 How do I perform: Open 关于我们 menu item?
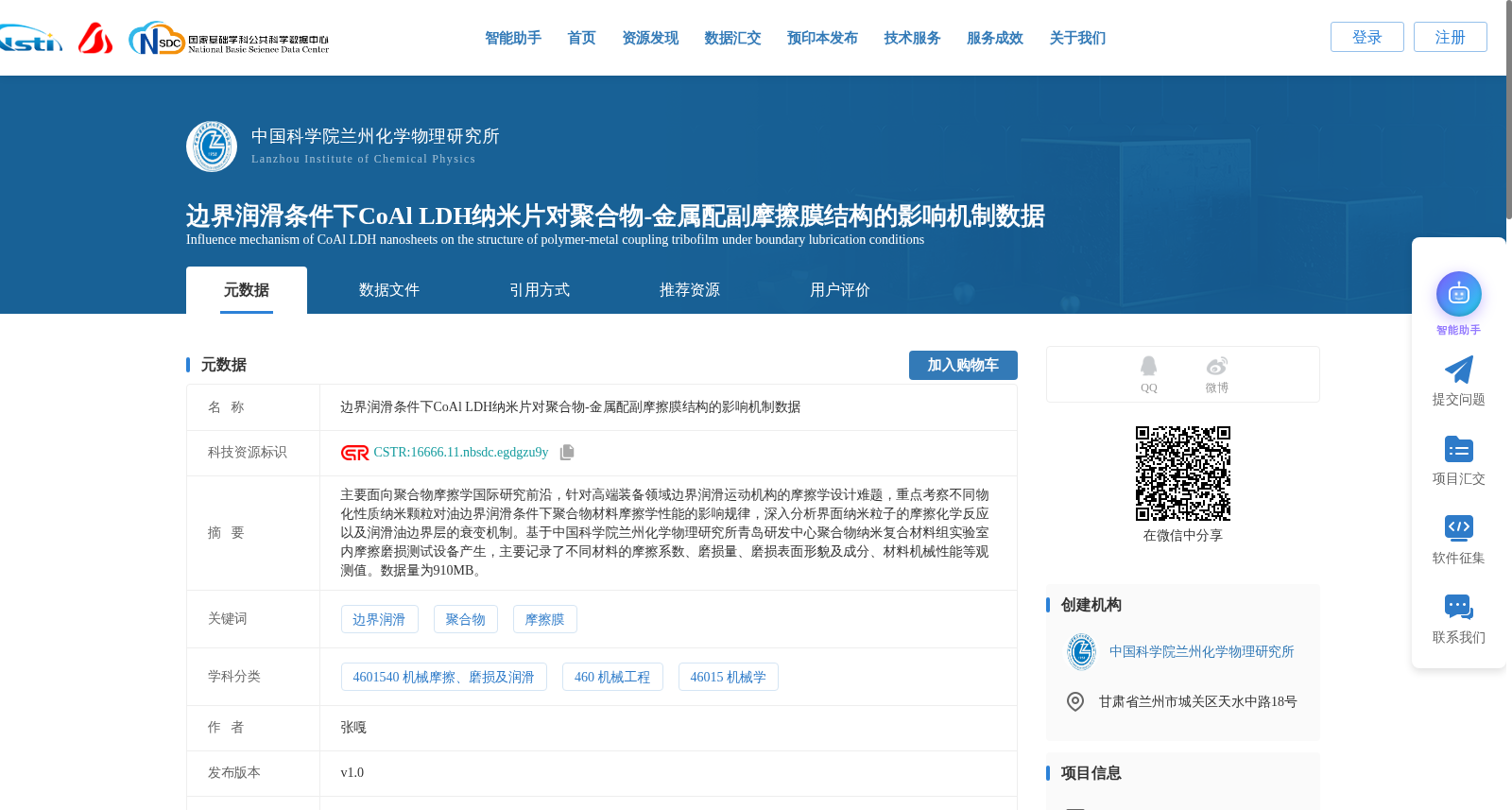1077,38
